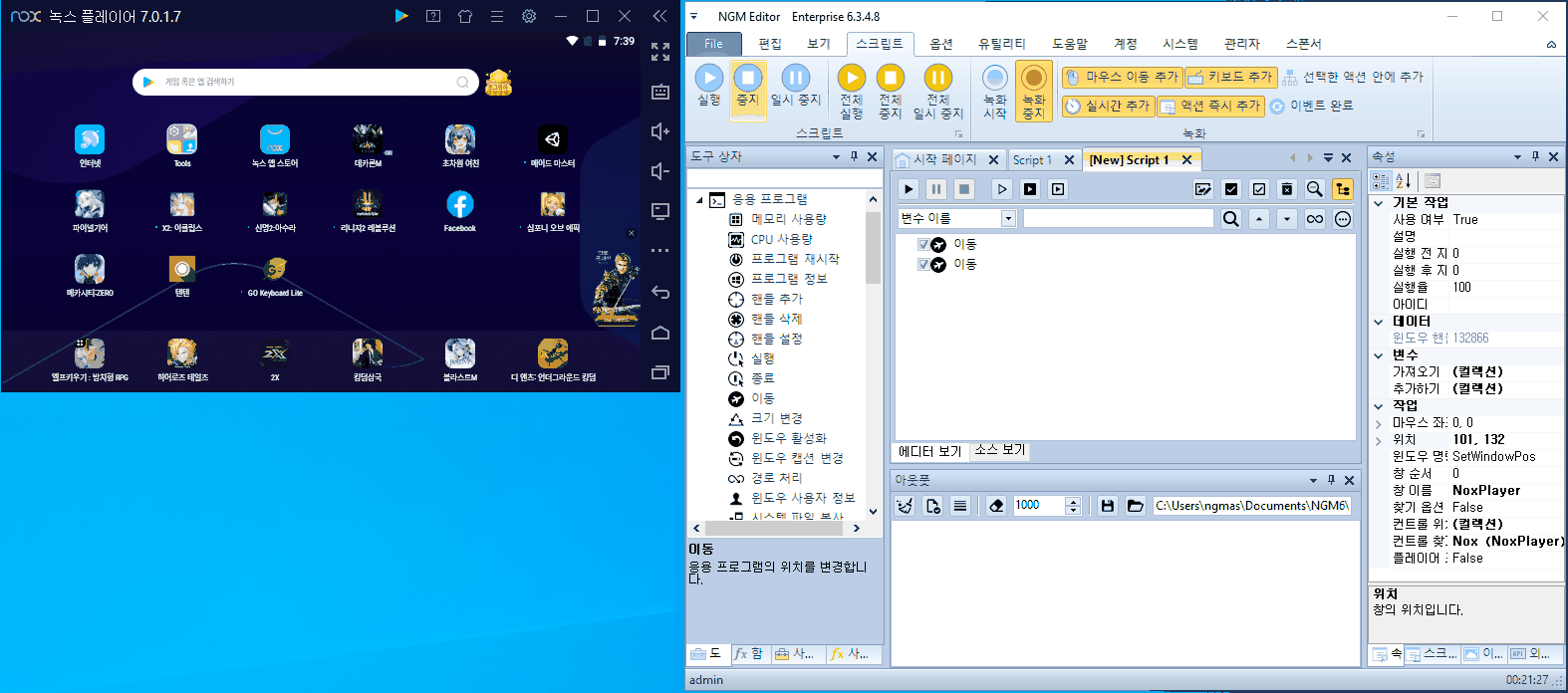Select 윈도우 활성화 in the toolbox tree
Image resolution: width=1568 pixels, height=693 pixels.
[x=788, y=438]
